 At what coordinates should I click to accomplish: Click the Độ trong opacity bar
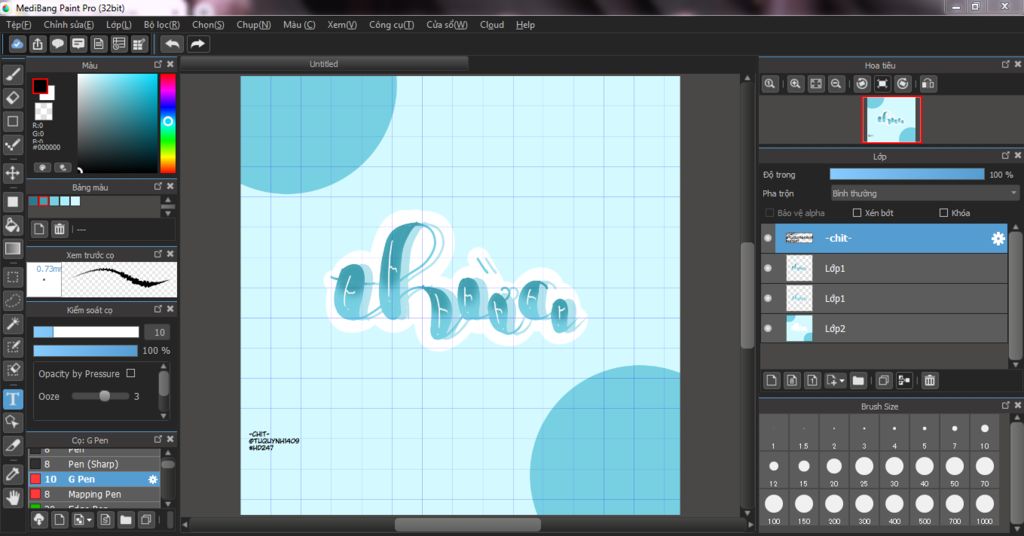[906, 174]
